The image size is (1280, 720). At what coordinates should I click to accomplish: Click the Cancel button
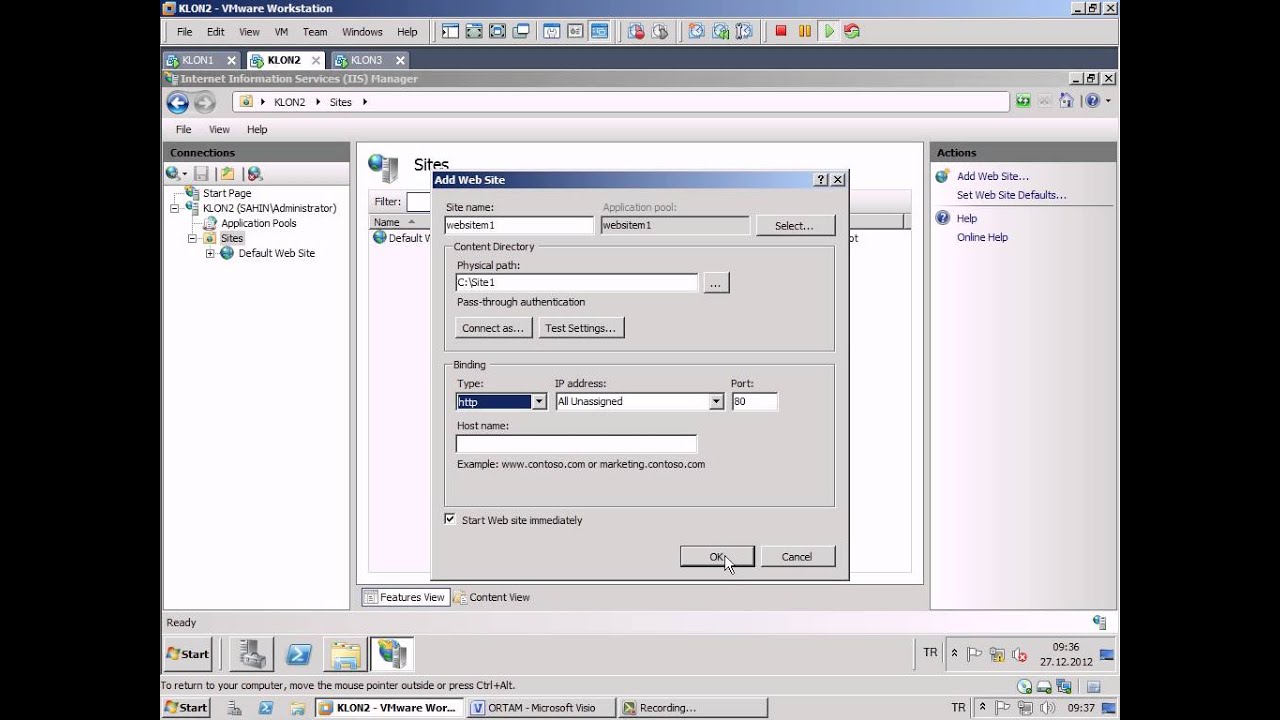[x=797, y=557]
